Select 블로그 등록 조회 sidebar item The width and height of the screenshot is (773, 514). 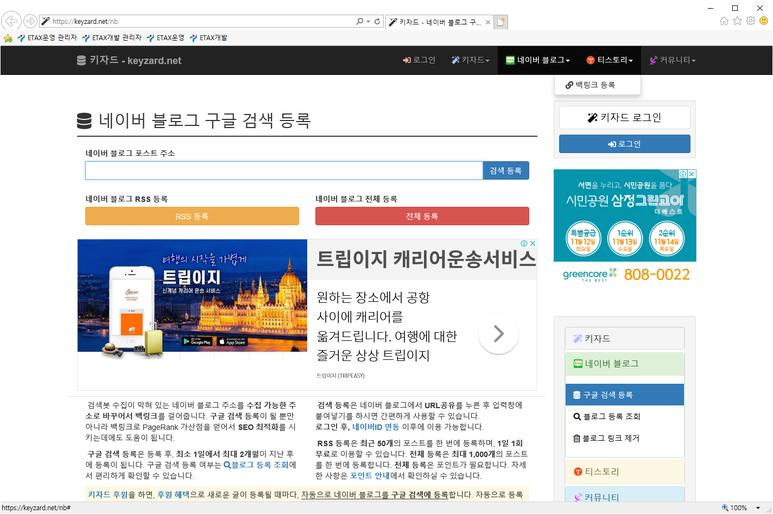pos(625,416)
